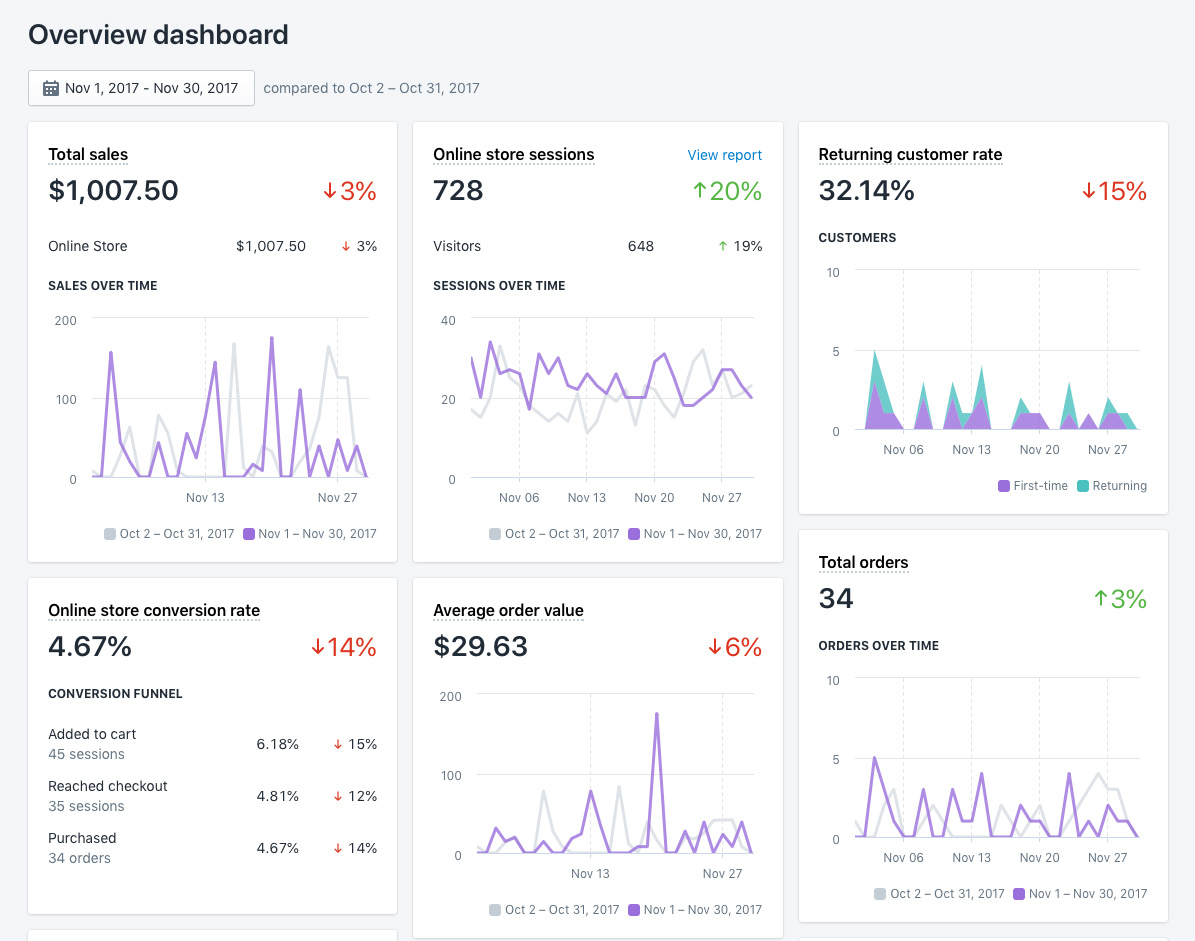Click the compared to Oct 2 – Oct 31 text
Viewport: 1195px width, 941px height.
(371, 88)
